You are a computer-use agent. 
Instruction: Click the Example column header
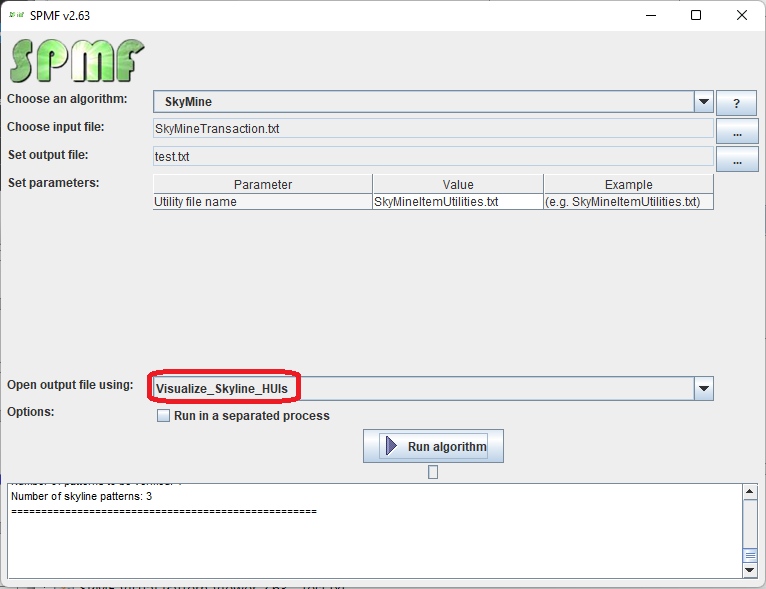(628, 184)
